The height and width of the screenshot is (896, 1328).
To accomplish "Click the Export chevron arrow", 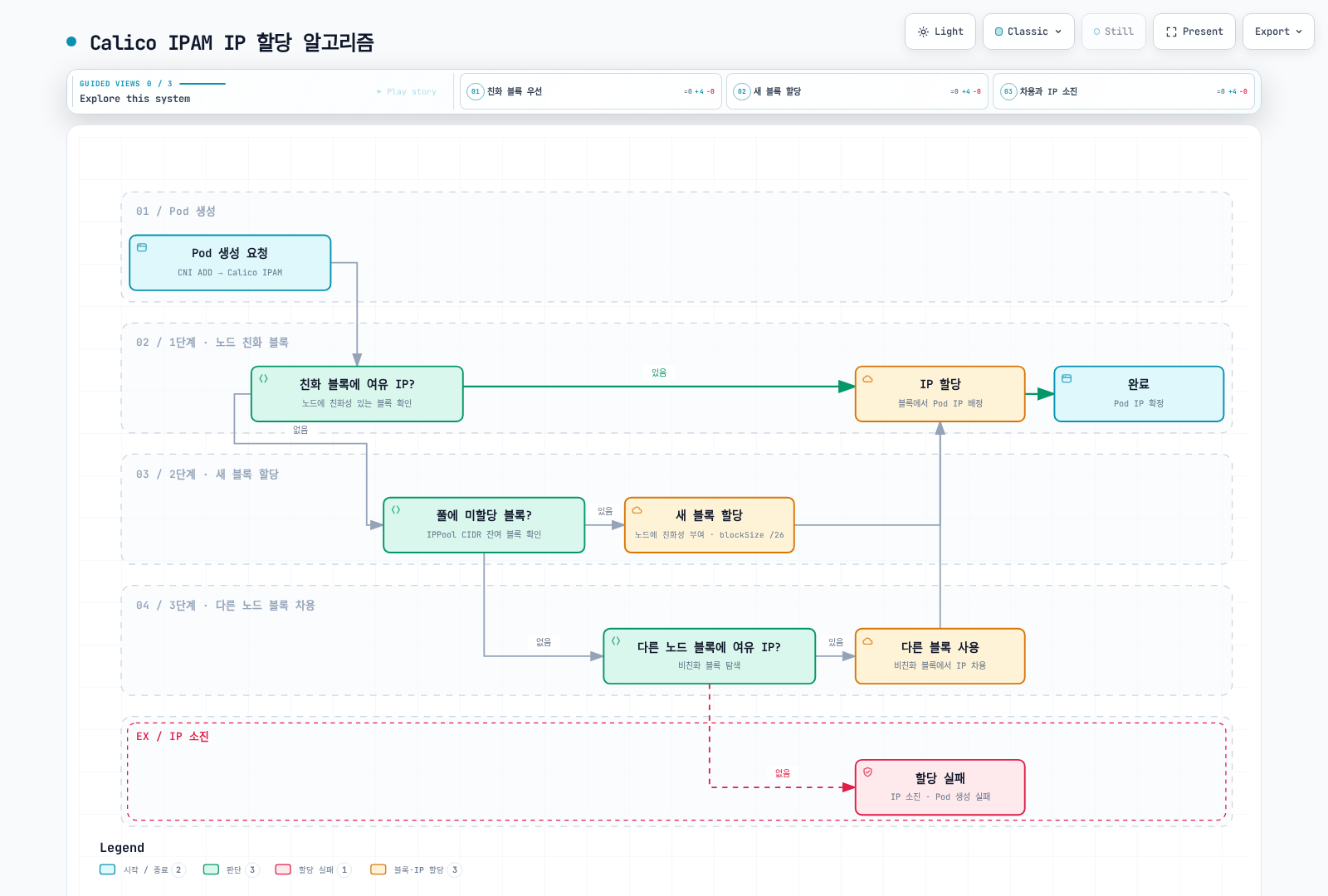I will pyautogui.click(x=1299, y=32).
